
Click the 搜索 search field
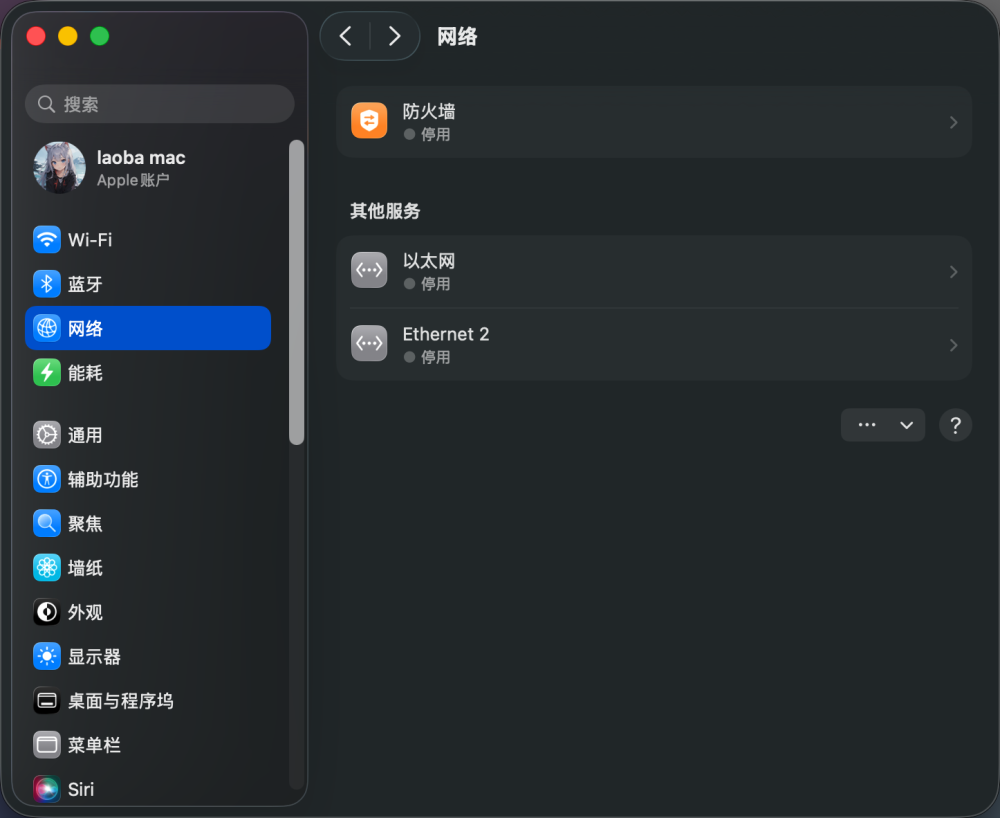pyautogui.click(x=159, y=104)
